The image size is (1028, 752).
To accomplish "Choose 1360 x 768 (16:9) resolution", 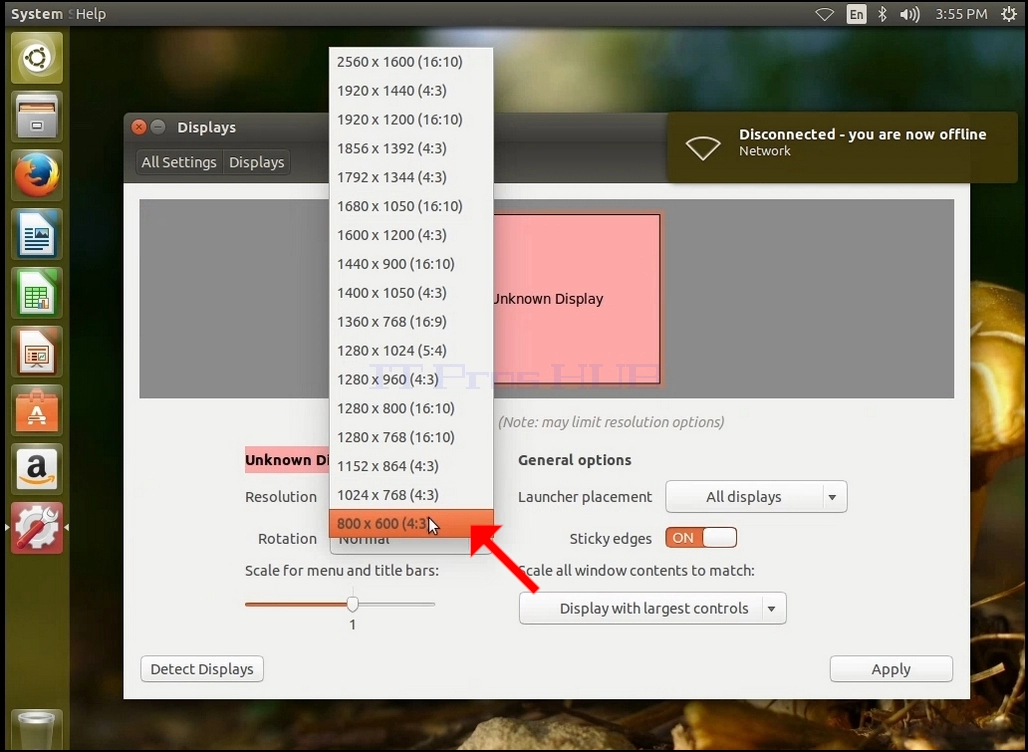I will 411,321.
